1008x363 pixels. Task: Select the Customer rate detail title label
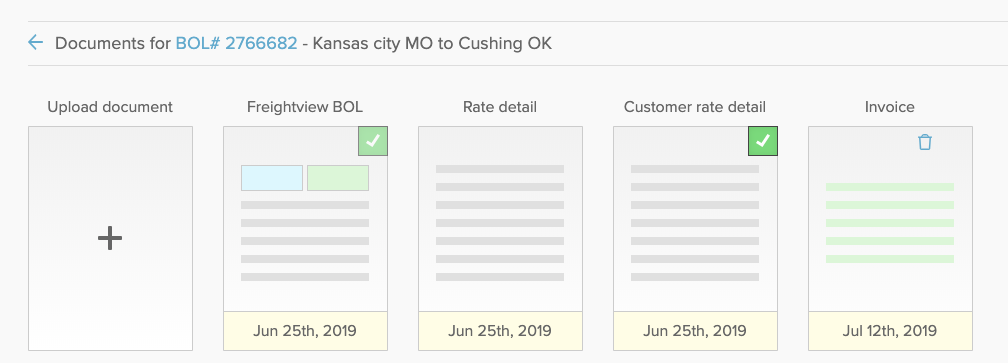695,107
